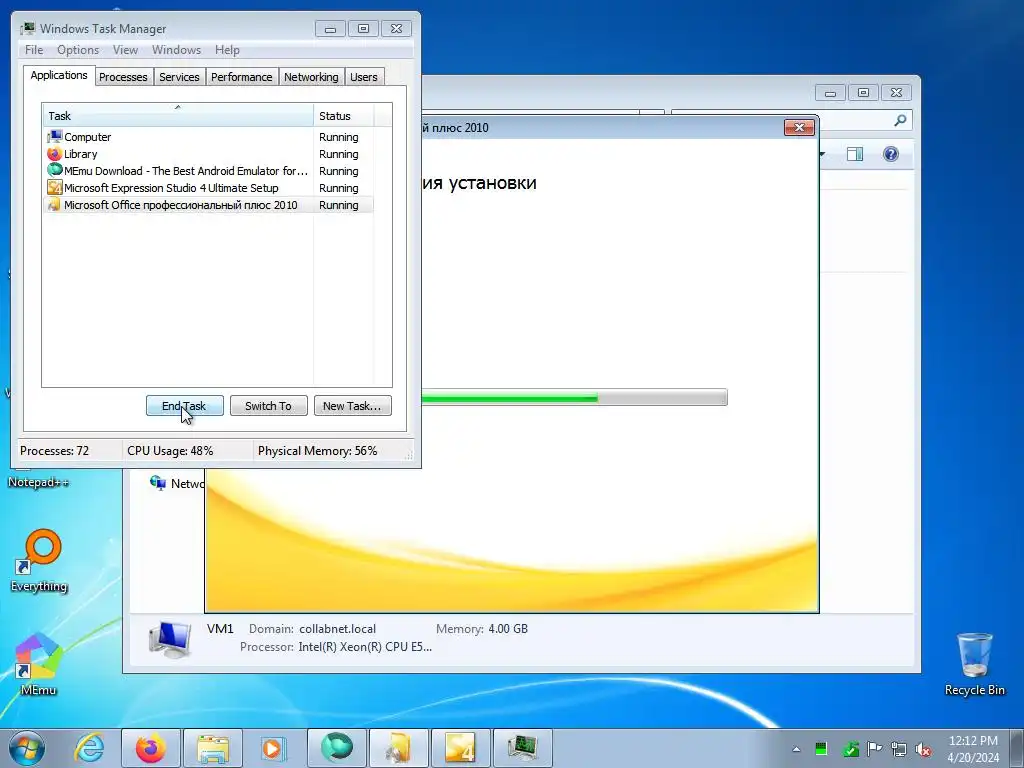Switch to the Processes tab
This screenshot has height=768, width=1024.
(123, 77)
